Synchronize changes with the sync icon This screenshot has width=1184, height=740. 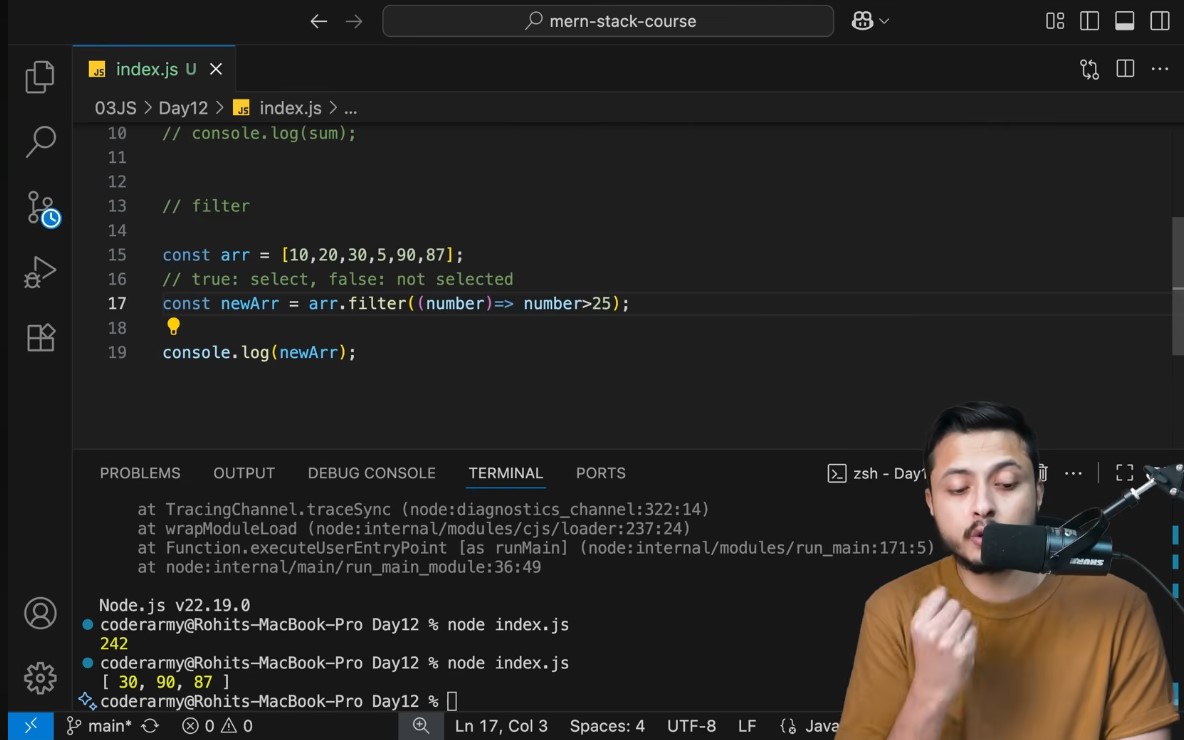click(x=150, y=726)
